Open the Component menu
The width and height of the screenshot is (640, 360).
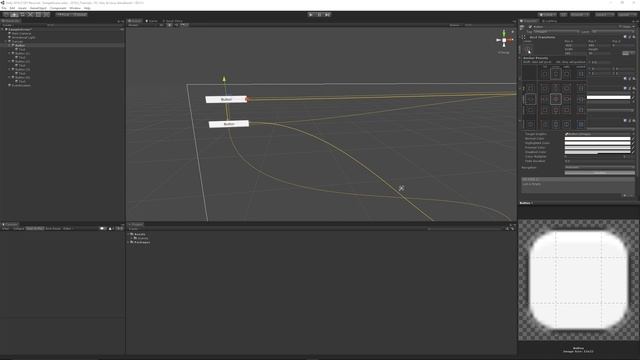point(58,8)
